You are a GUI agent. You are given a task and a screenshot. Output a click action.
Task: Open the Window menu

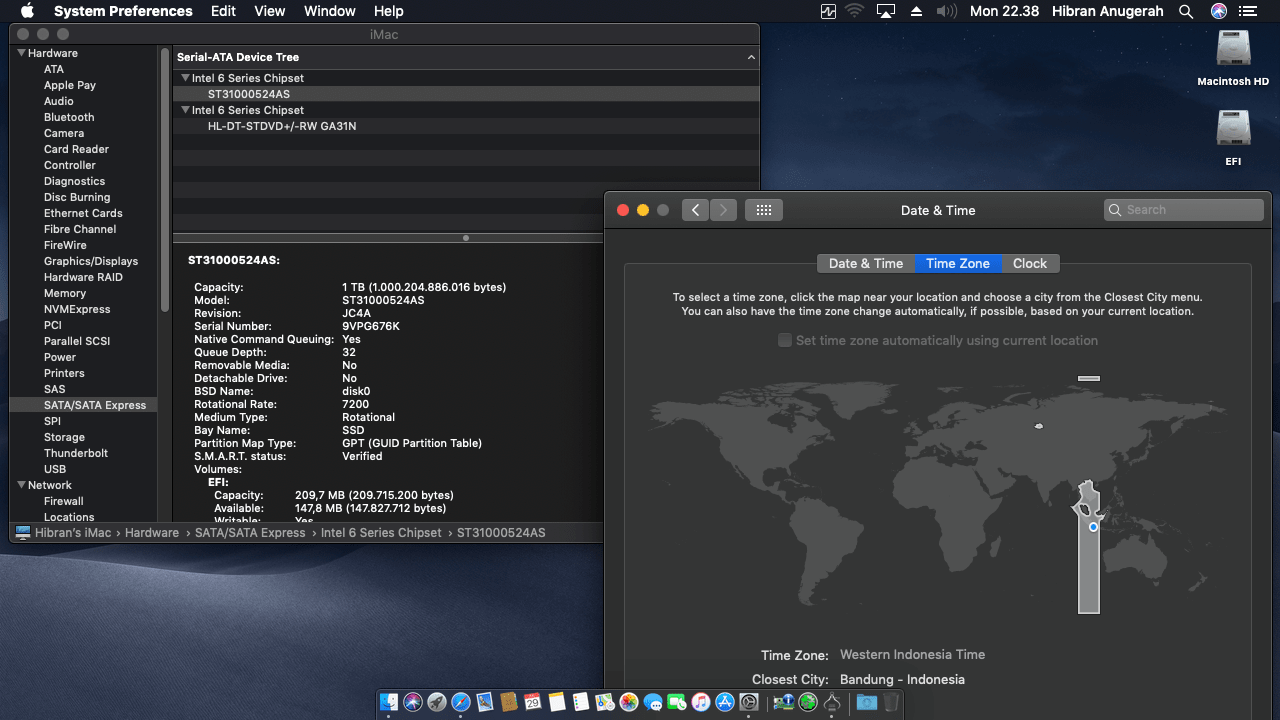tap(329, 11)
